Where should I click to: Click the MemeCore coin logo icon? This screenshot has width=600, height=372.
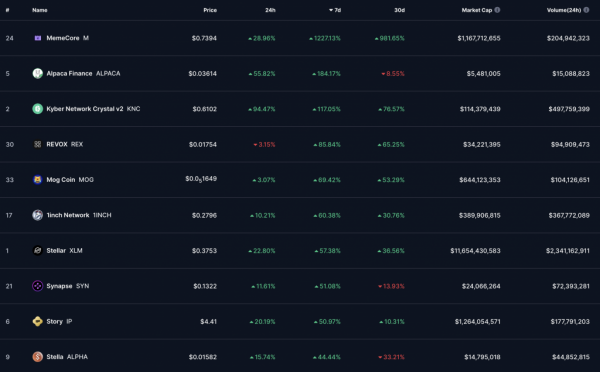pyautogui.click(x=38, y=38)
